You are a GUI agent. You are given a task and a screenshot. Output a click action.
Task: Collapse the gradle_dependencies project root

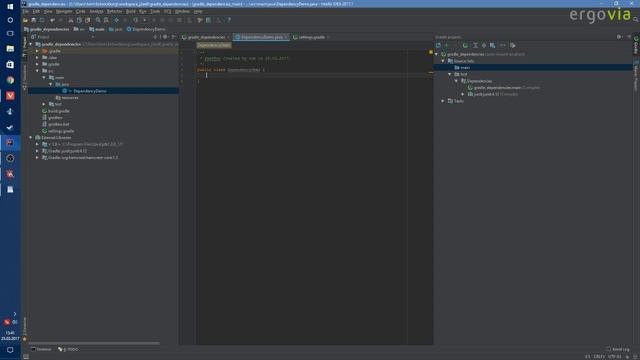[x=31, y=44]
